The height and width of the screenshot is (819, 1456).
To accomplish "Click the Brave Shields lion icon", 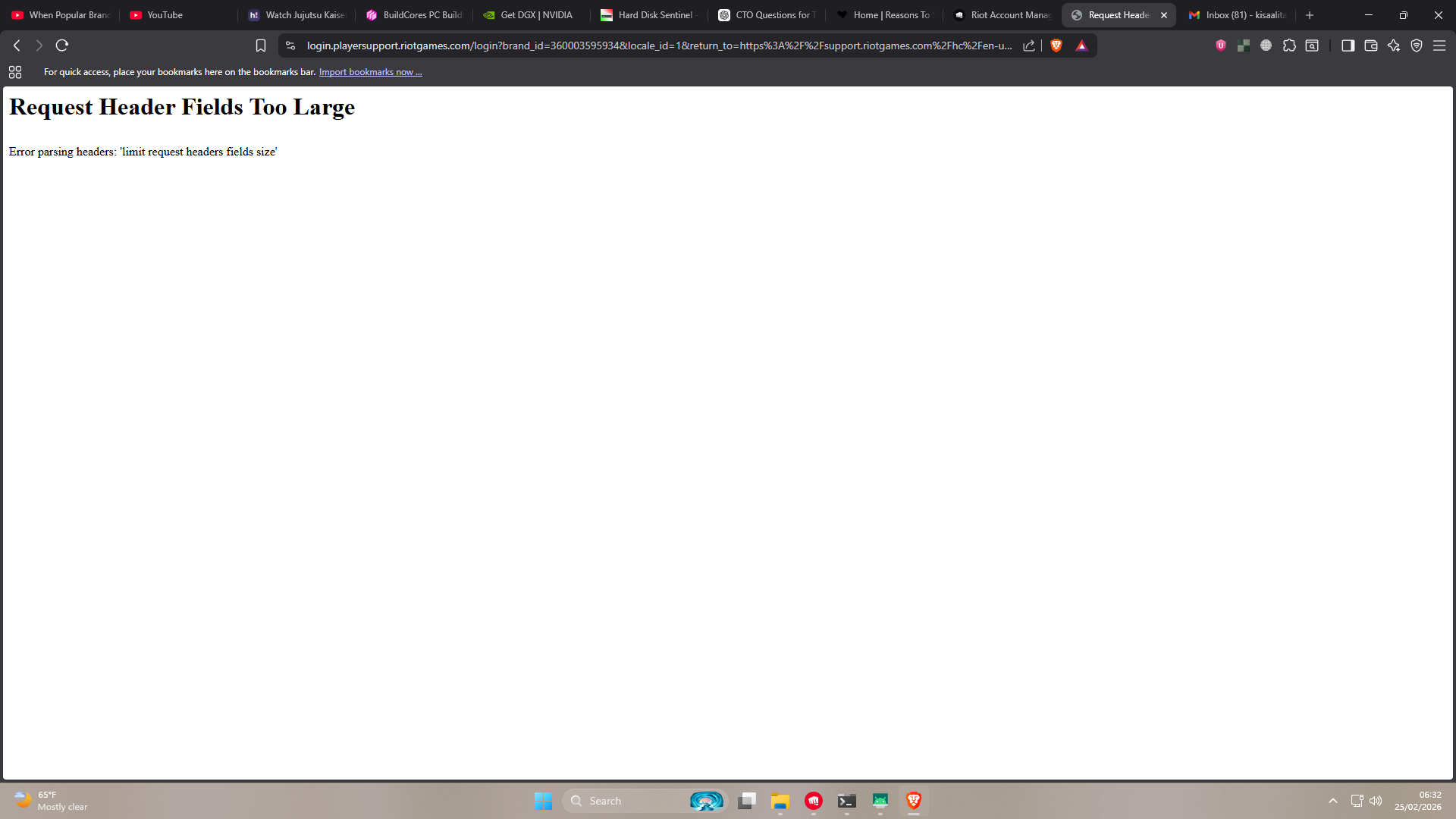I will click(1056, 45).
